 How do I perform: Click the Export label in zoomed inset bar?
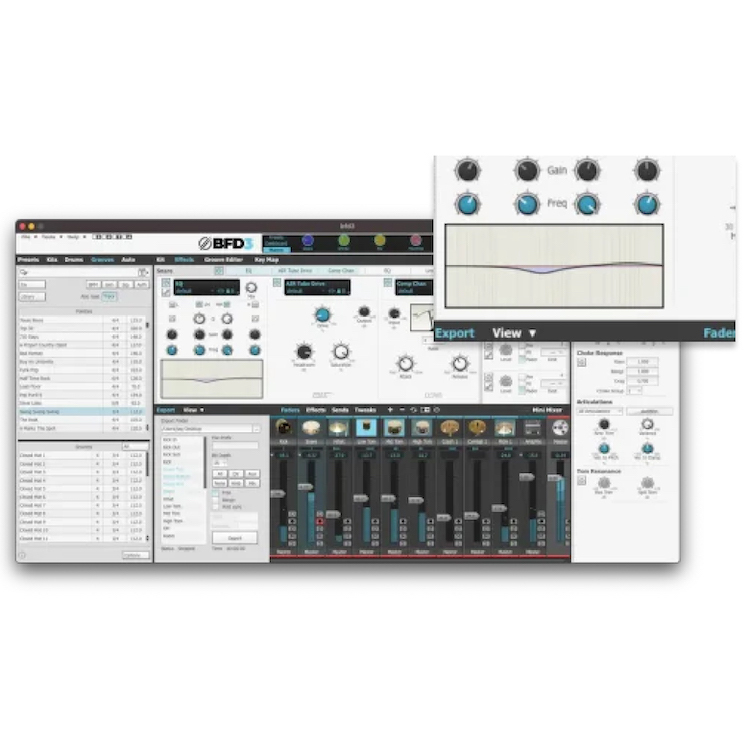pos(454,333)
